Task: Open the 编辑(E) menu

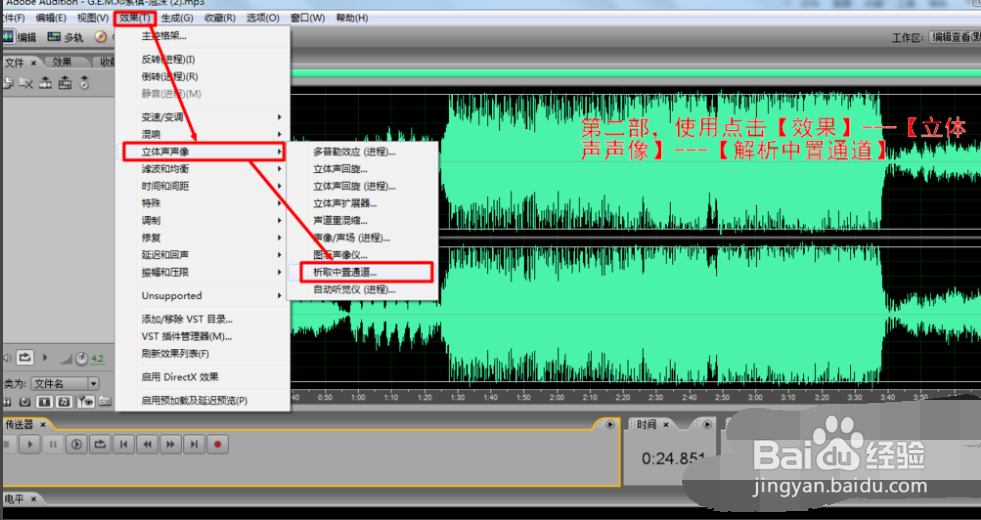Action: coord(51,18)
